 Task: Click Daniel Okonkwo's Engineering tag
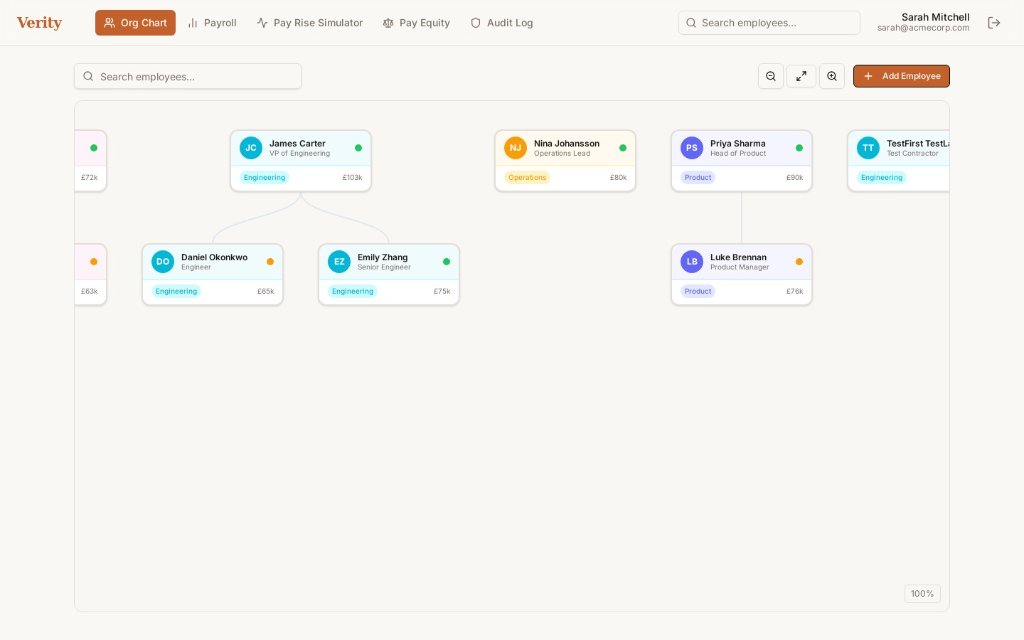pyautogui.click(x=176, y=291)
